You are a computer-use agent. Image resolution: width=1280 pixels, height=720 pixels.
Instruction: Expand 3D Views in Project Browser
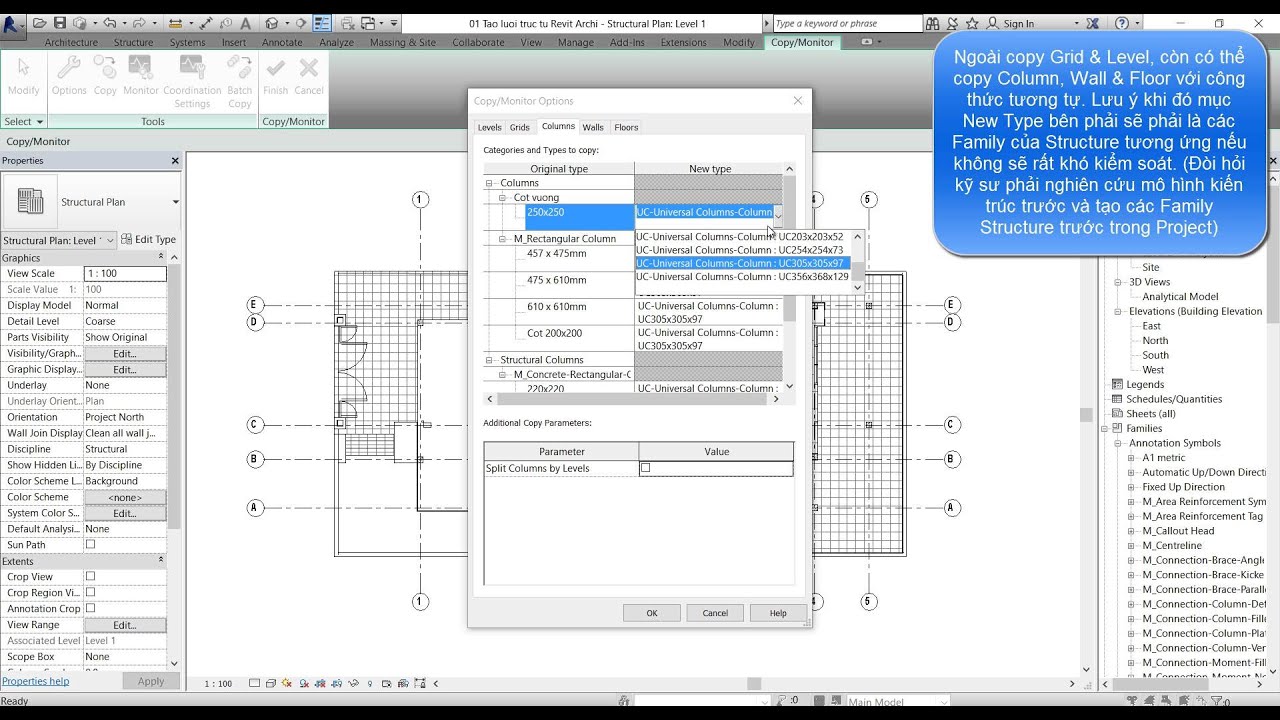coord(1119,282)
